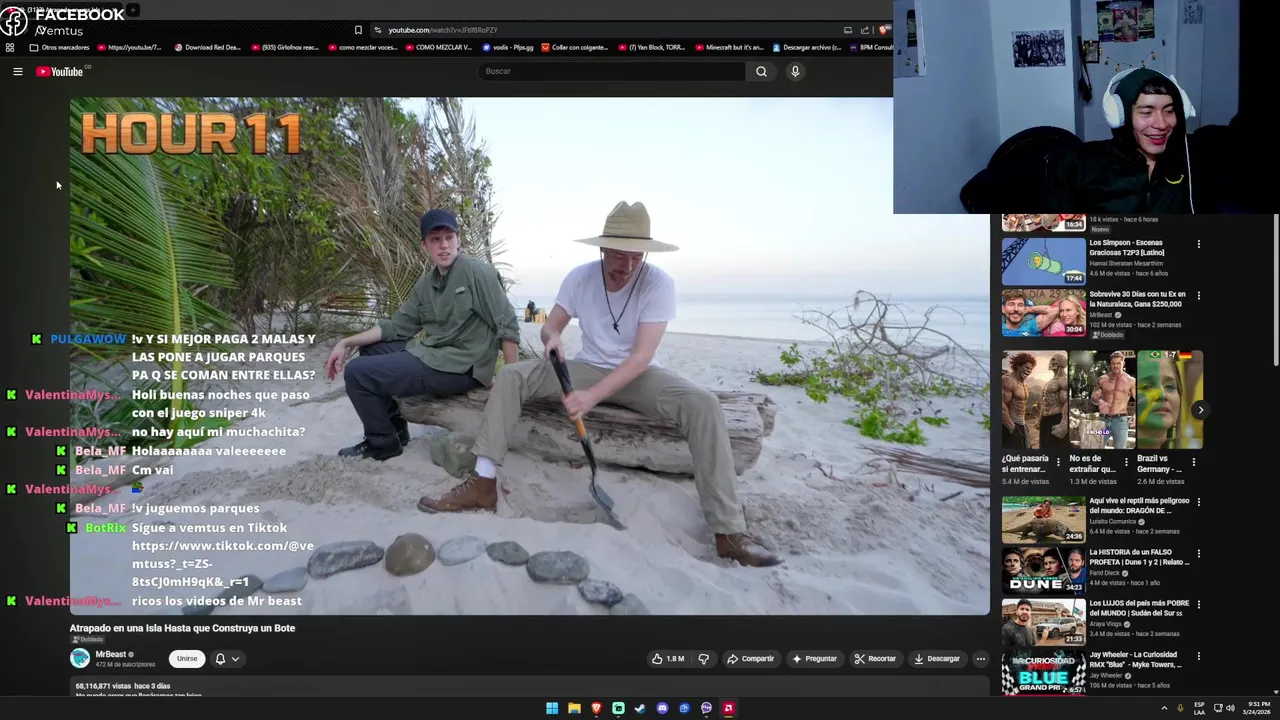Viewport: 1280px width, 720px height.
Task: Open a new browser tab
Action: 133,10
